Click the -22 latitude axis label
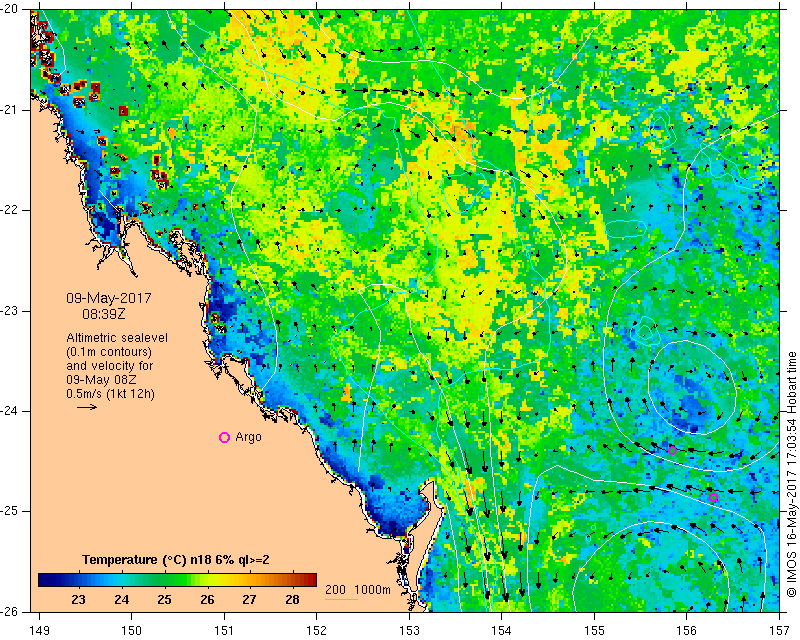The height and width of the screenshot is (640, 800). (9, 210)
